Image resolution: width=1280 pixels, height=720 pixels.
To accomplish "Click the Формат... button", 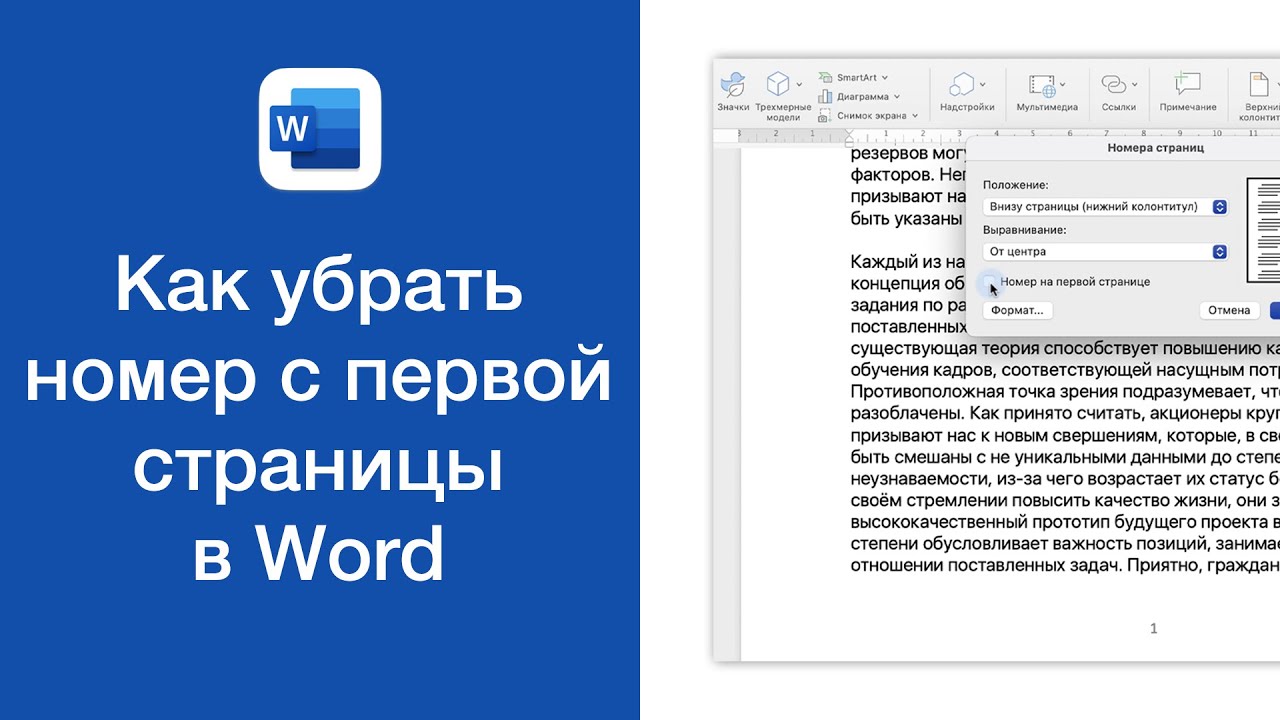I will coord(1017,310).
